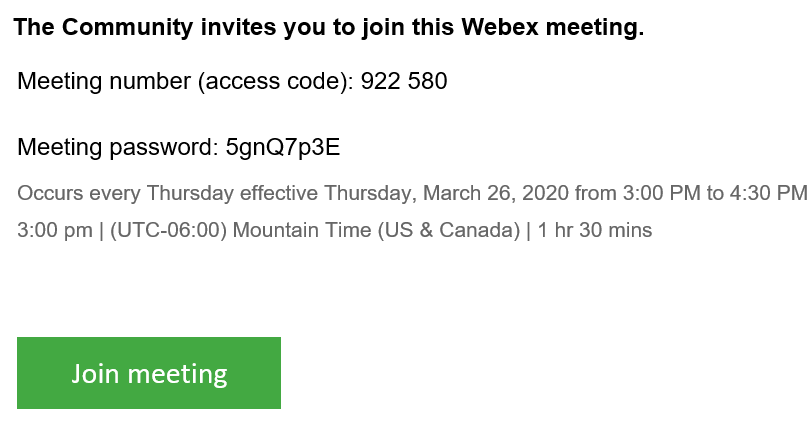The image size is (812, 421).
Task: Click the '(access code)' parenthetical text
Action: [x=272, y=81]
